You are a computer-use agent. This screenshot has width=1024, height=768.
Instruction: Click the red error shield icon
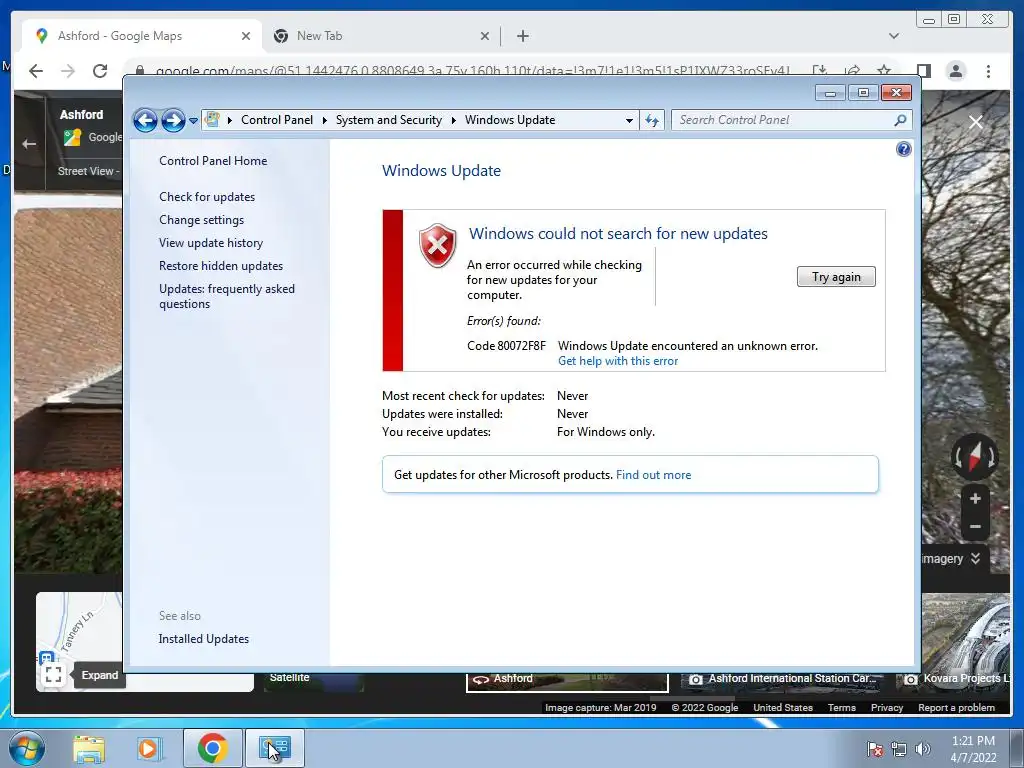[x=438, y=246]
